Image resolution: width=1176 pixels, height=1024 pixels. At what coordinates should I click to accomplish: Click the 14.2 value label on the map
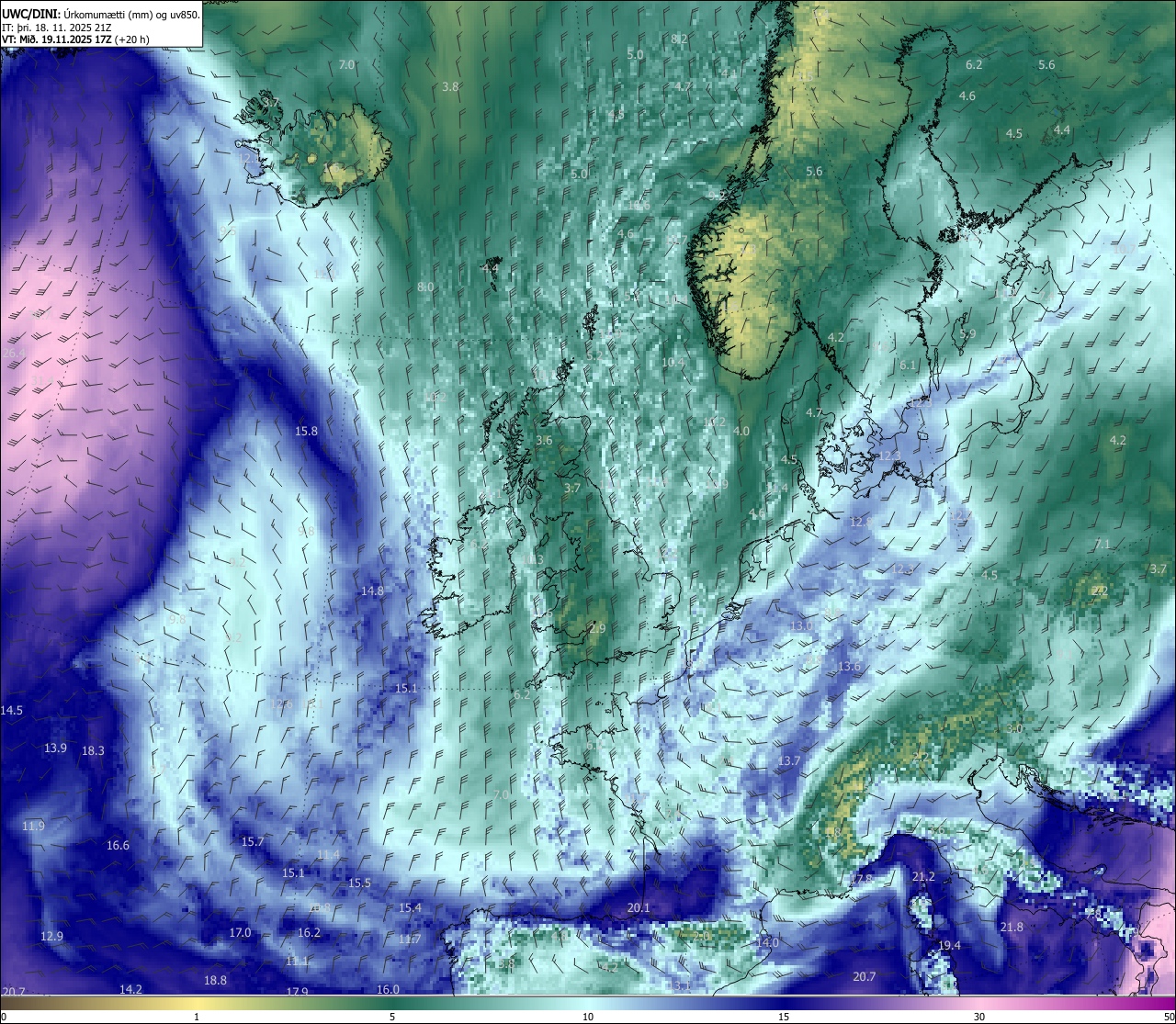point(130,989)
